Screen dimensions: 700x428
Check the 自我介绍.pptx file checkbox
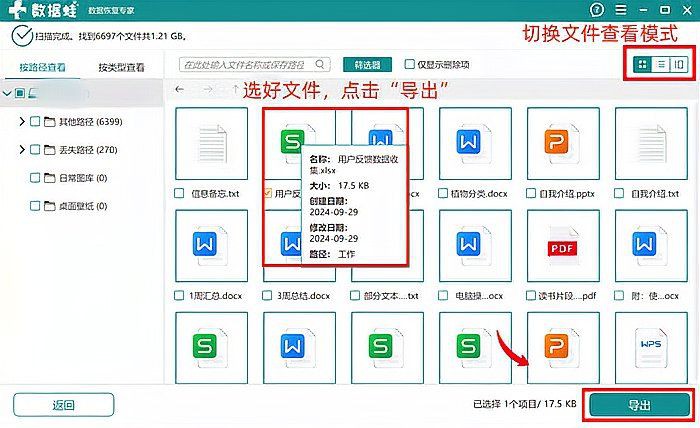[x=531, y=193]
